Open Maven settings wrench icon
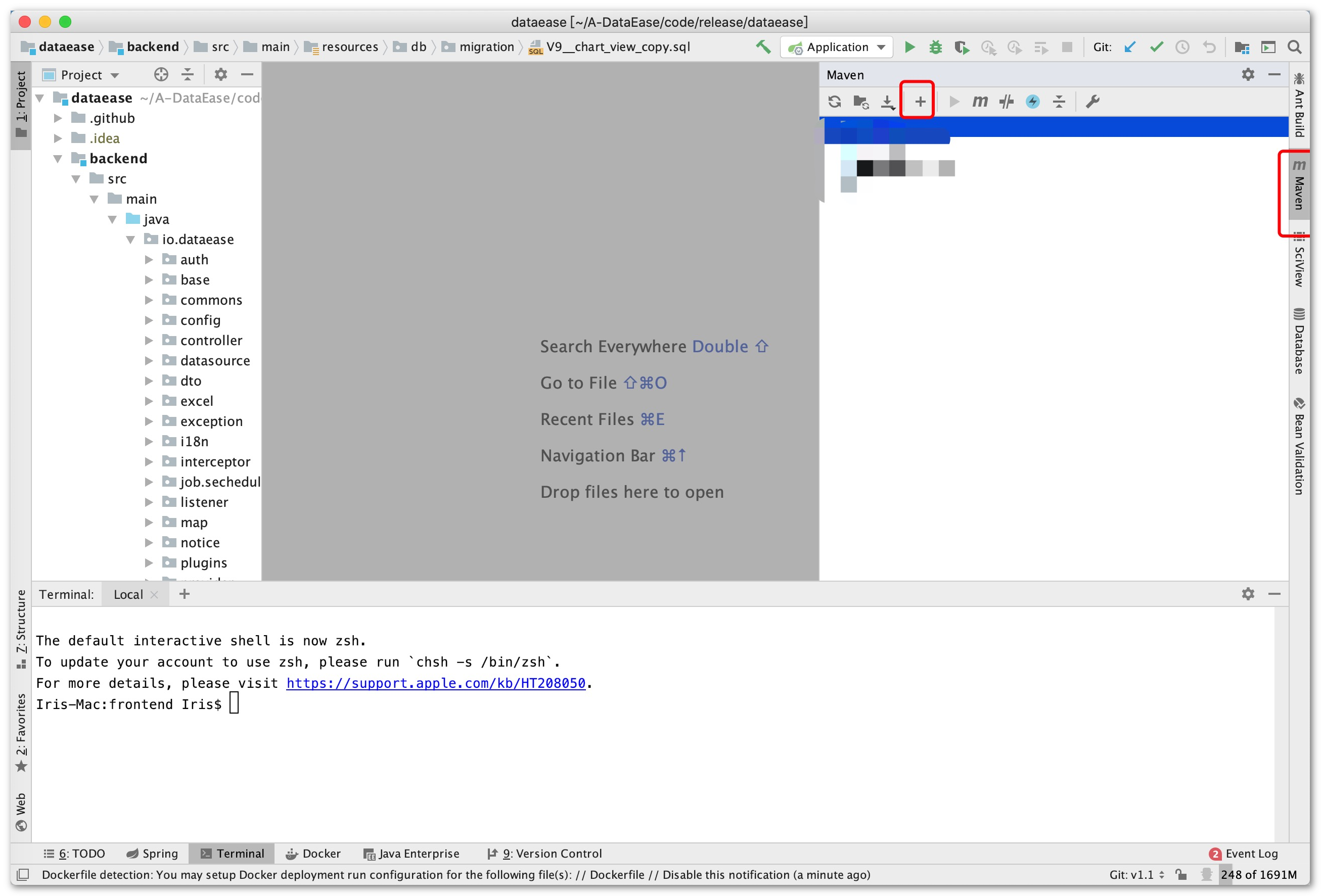The image size is (1321, 896). (x=1092, y=102)
